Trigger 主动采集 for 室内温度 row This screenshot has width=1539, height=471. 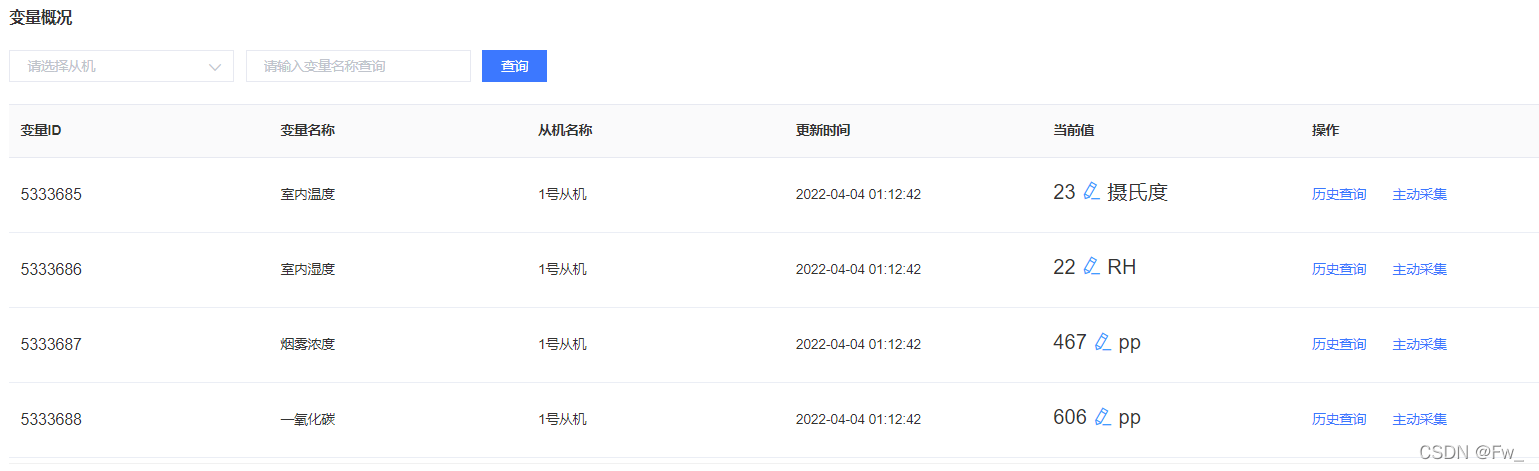[x=1419, y=194]
